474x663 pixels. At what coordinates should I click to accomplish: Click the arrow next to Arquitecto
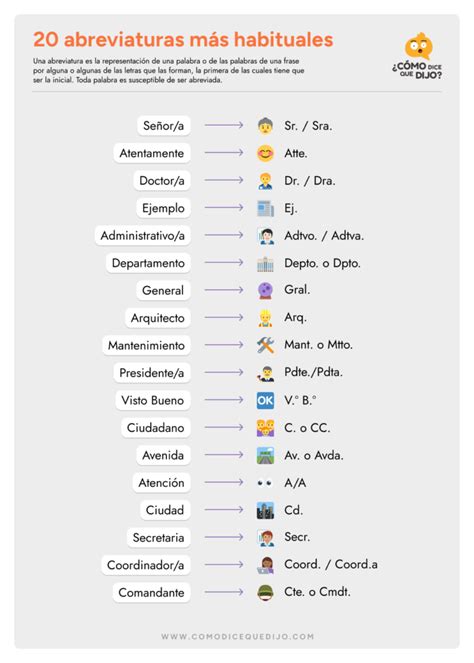[224, 318]
